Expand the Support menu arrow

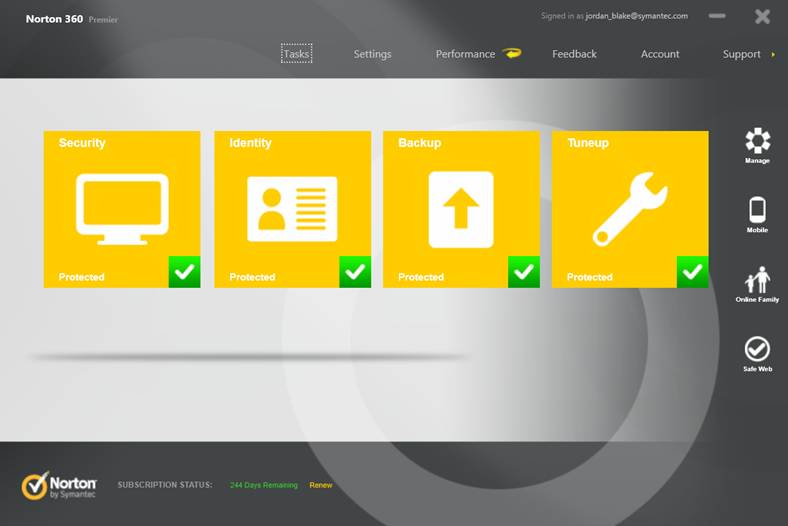coord(773,54)
